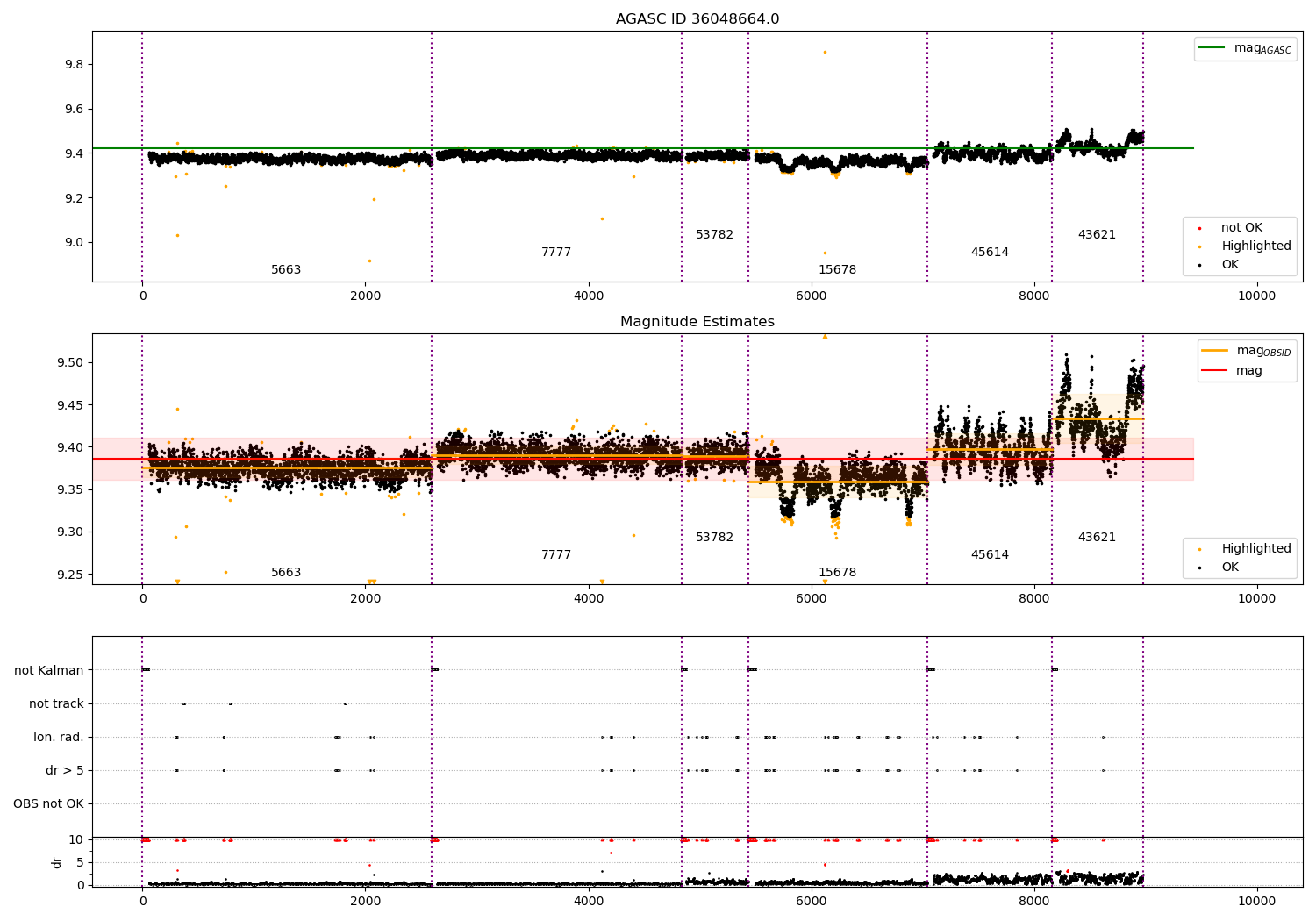Click obsid label 43621 in top panel
The height and width of the screenshot is (921, 1316).
tap(1097, 235)
